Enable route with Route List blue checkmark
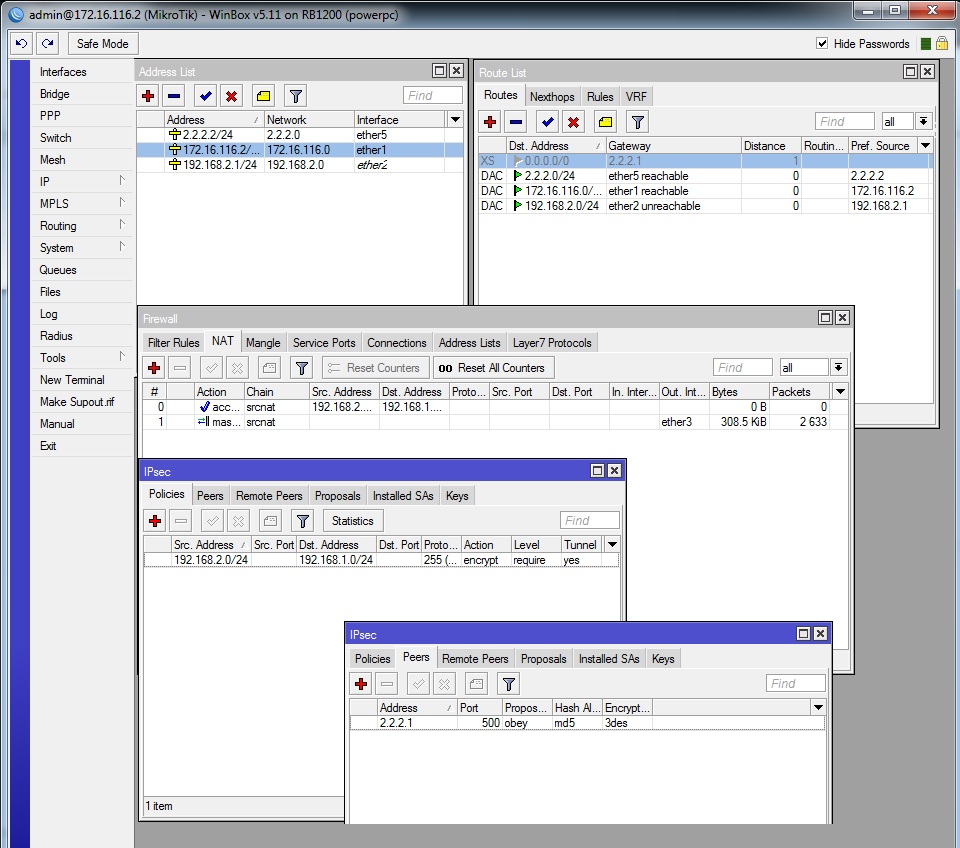Image resolution: width=960 pixels, height=848 pixels. click(x=547, y=122)
